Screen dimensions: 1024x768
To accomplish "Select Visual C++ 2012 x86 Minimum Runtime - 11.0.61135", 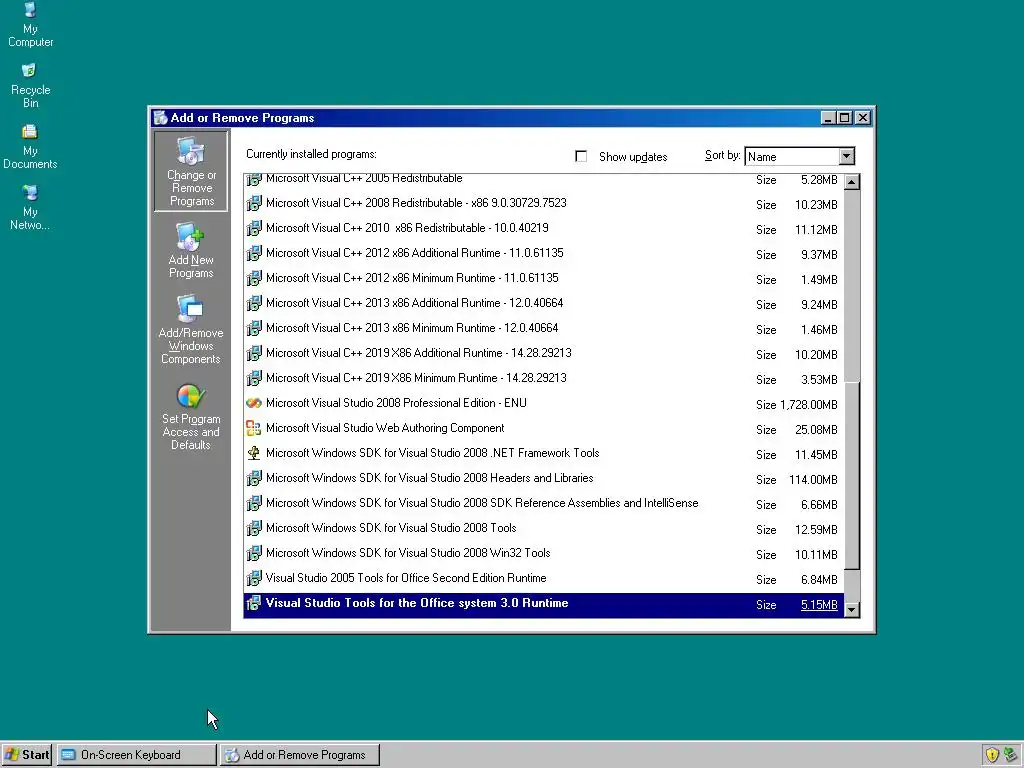I will [543, 279].
